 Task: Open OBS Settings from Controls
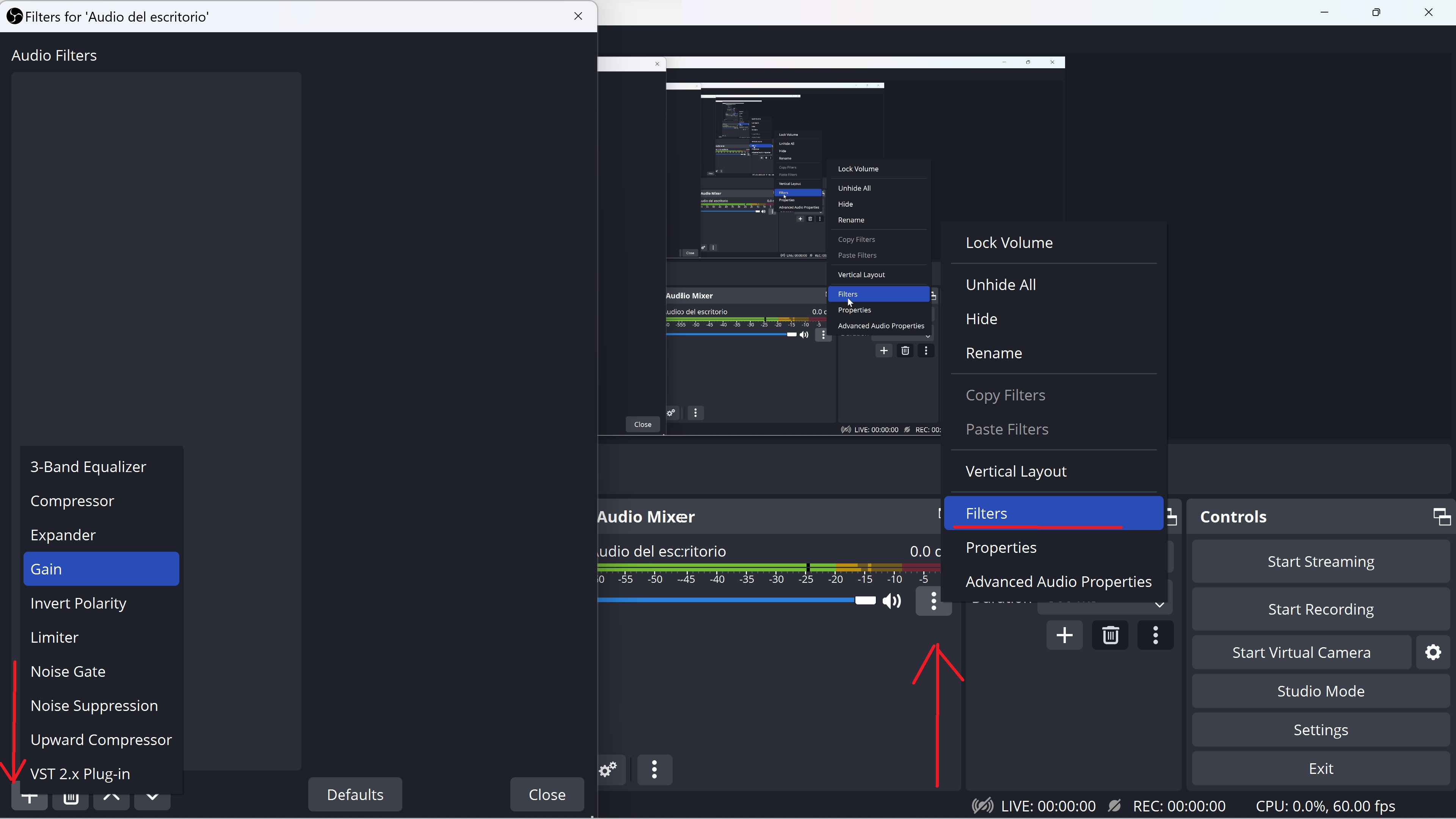click(x=1320, y=730)
